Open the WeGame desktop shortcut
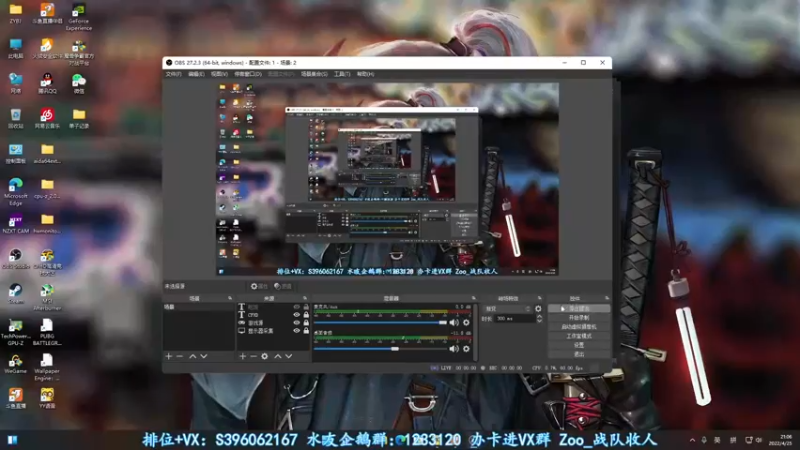This screenshot has width=800, height=450. pos(15,363)
